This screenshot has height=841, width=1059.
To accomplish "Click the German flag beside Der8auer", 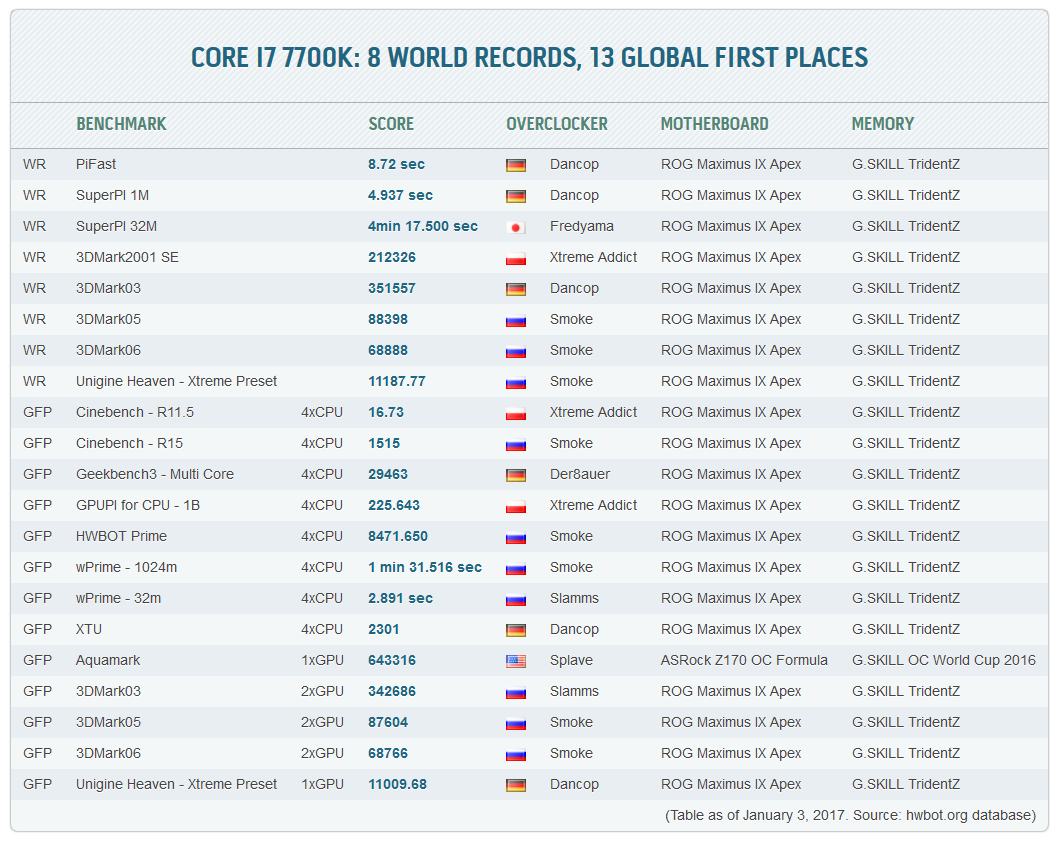I will pyautogui.click(x=516, y=475).
